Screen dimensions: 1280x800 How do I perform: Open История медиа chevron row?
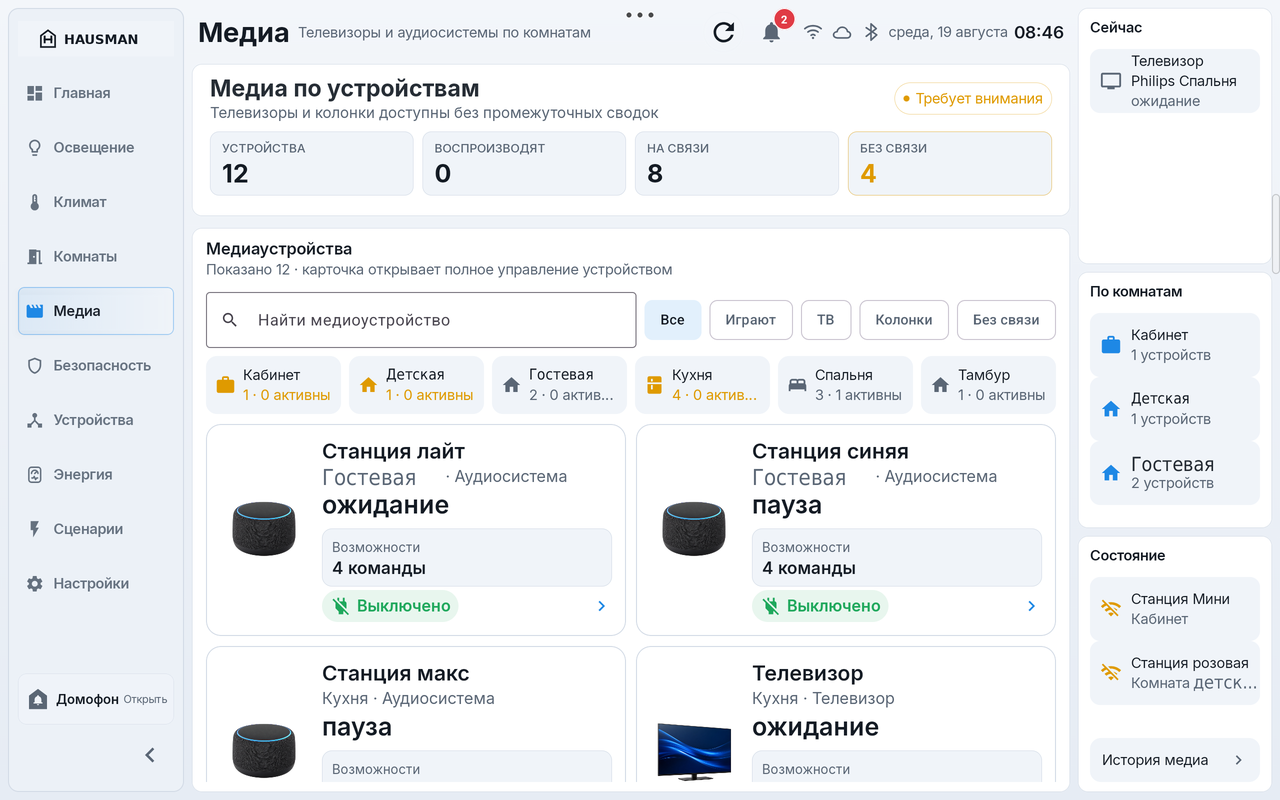[1174, 760]
